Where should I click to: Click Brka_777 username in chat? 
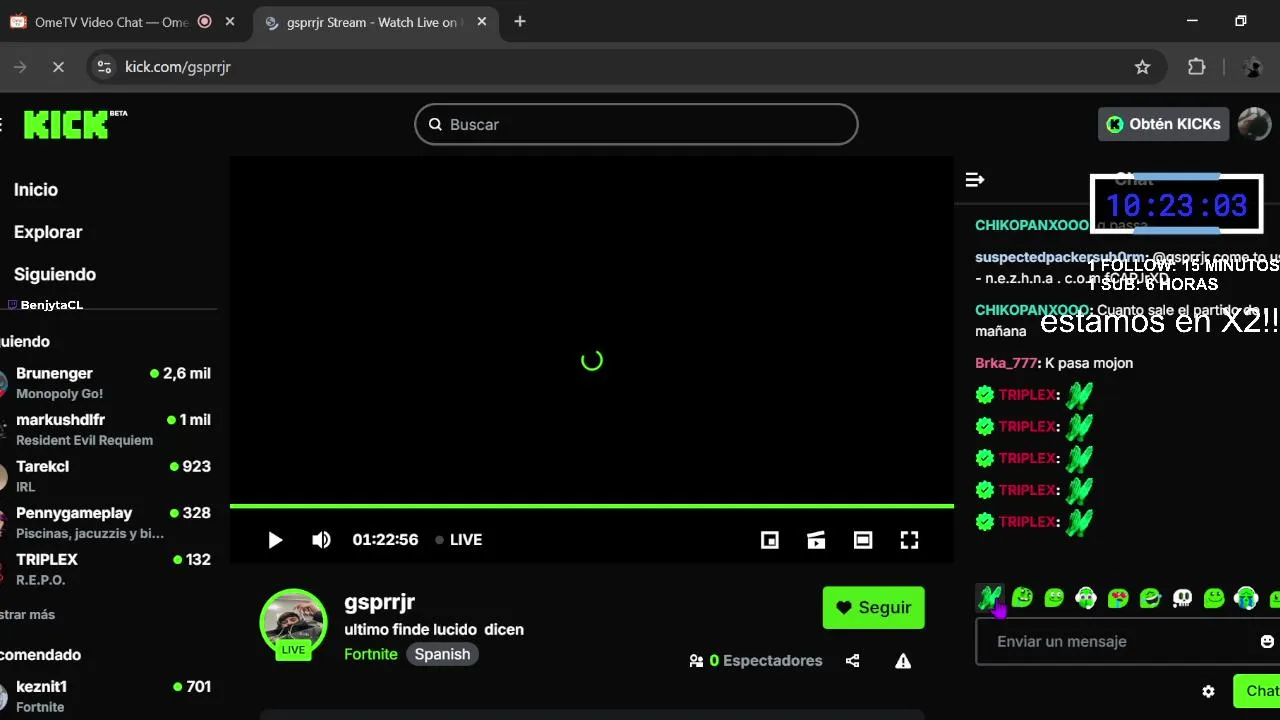click(1006, 363)
